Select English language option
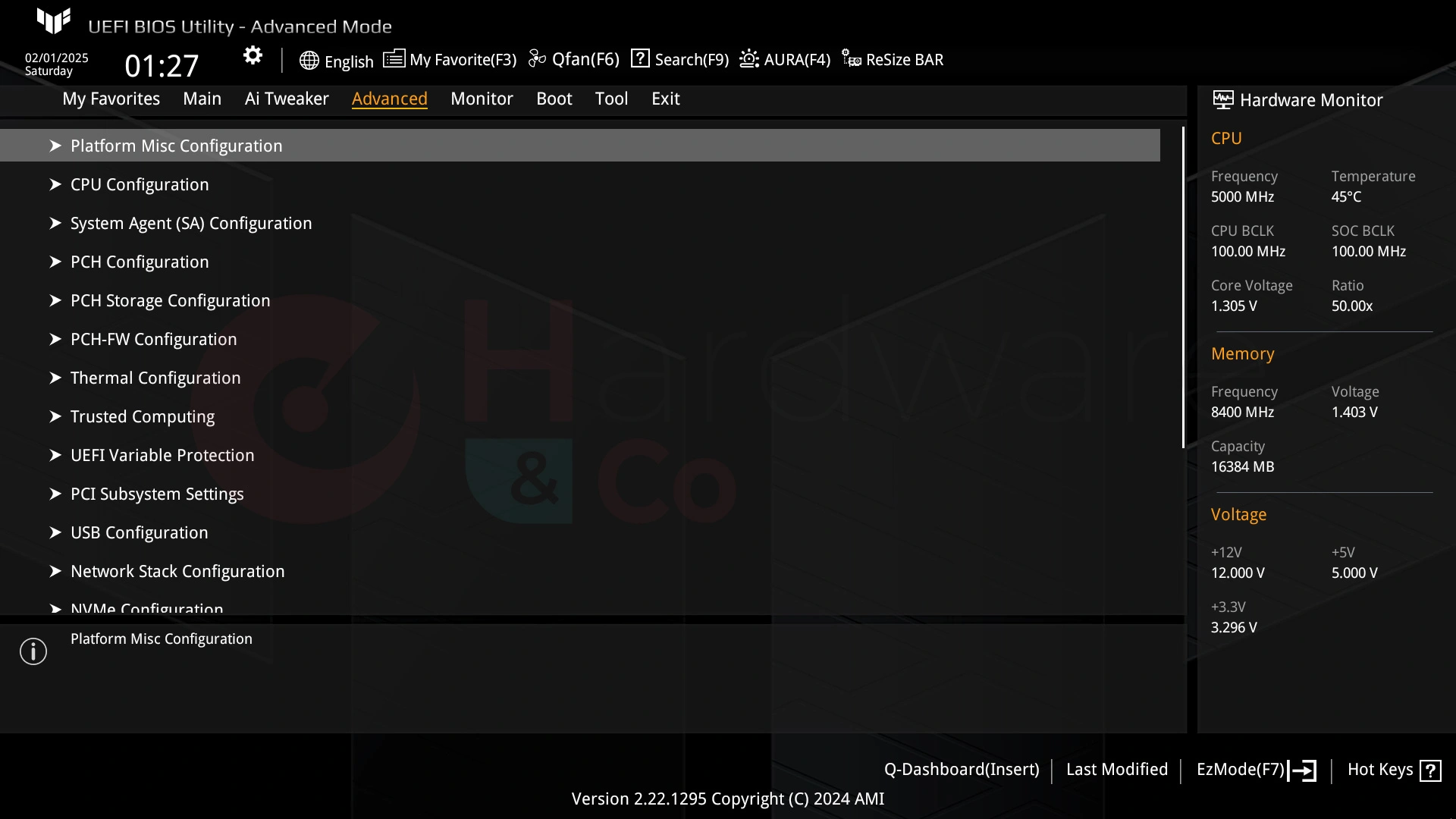This screenshot has width=1456, height=819. [336, 61]
